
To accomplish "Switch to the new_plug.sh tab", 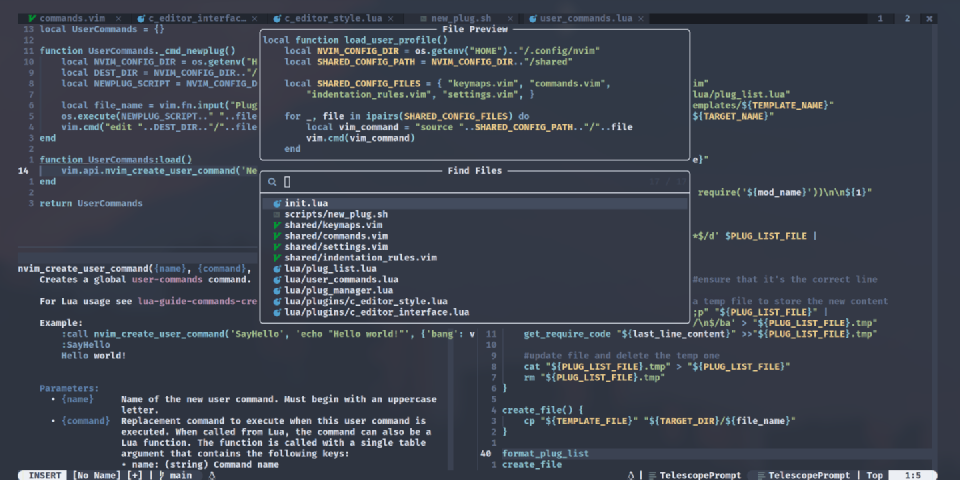I will point(460,18).
